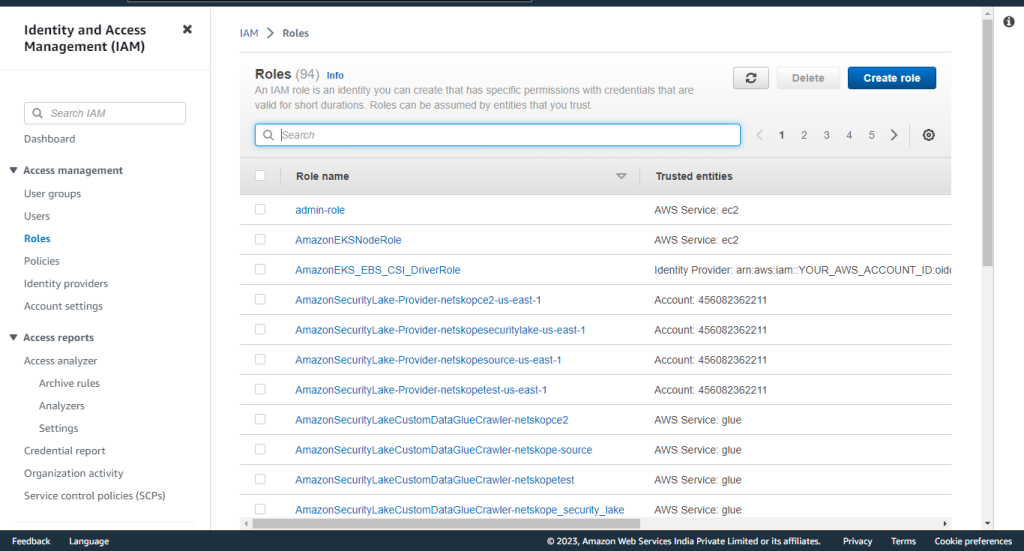
Task: Jump to page 5 of roles
Action: (871, 135)
